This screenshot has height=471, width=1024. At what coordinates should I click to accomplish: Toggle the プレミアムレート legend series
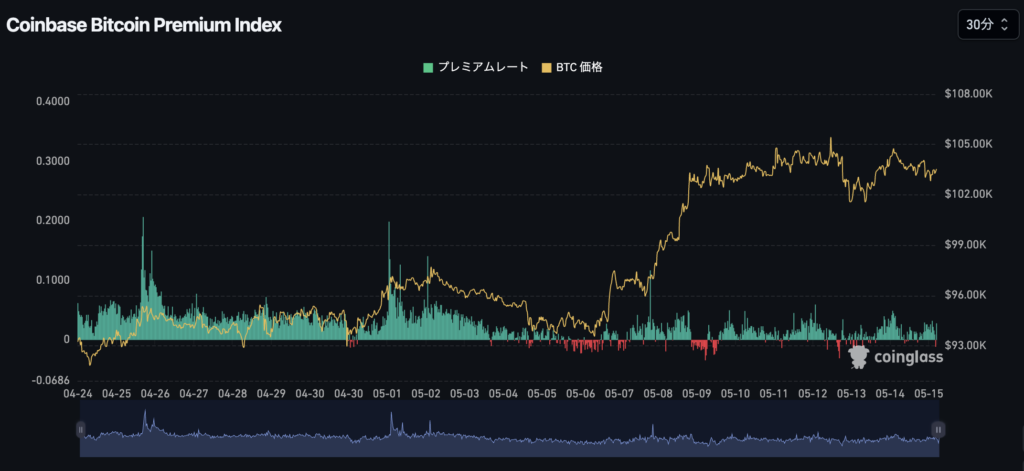[475, 67]
